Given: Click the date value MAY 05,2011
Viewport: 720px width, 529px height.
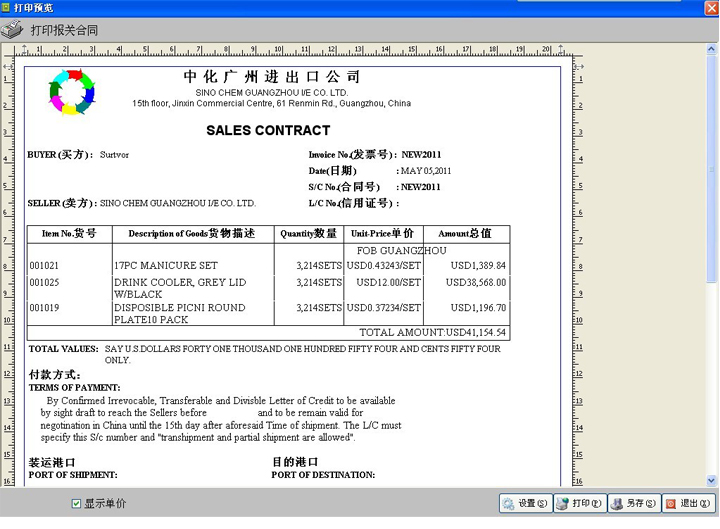Looking at the screenshot, I should (x=426, y=171).
